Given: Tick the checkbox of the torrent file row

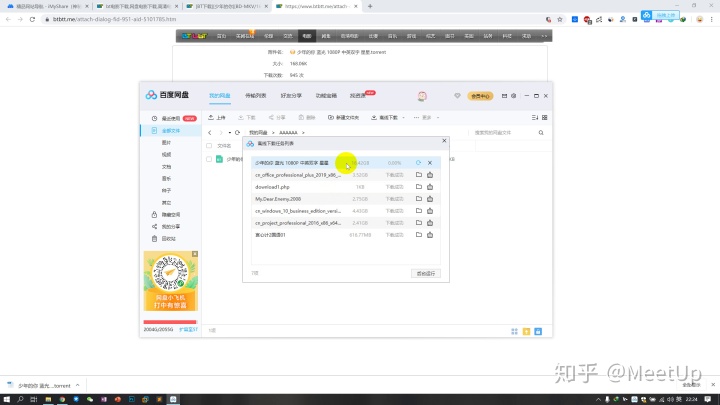Looking at the screenshot, I should click(209, 159).
